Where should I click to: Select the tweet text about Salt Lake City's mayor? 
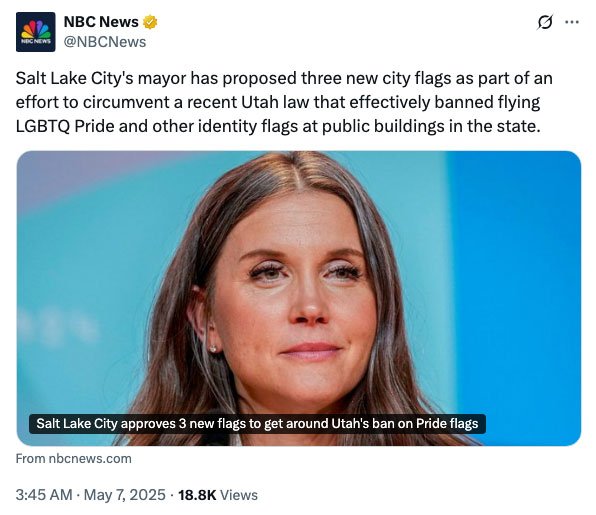(284, 102)
